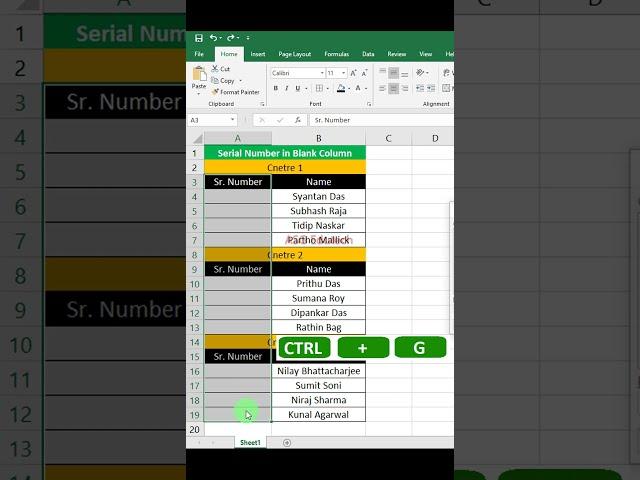Open the Borders tool in Font group
The image size is (640, 480).
tap(318, 89)
